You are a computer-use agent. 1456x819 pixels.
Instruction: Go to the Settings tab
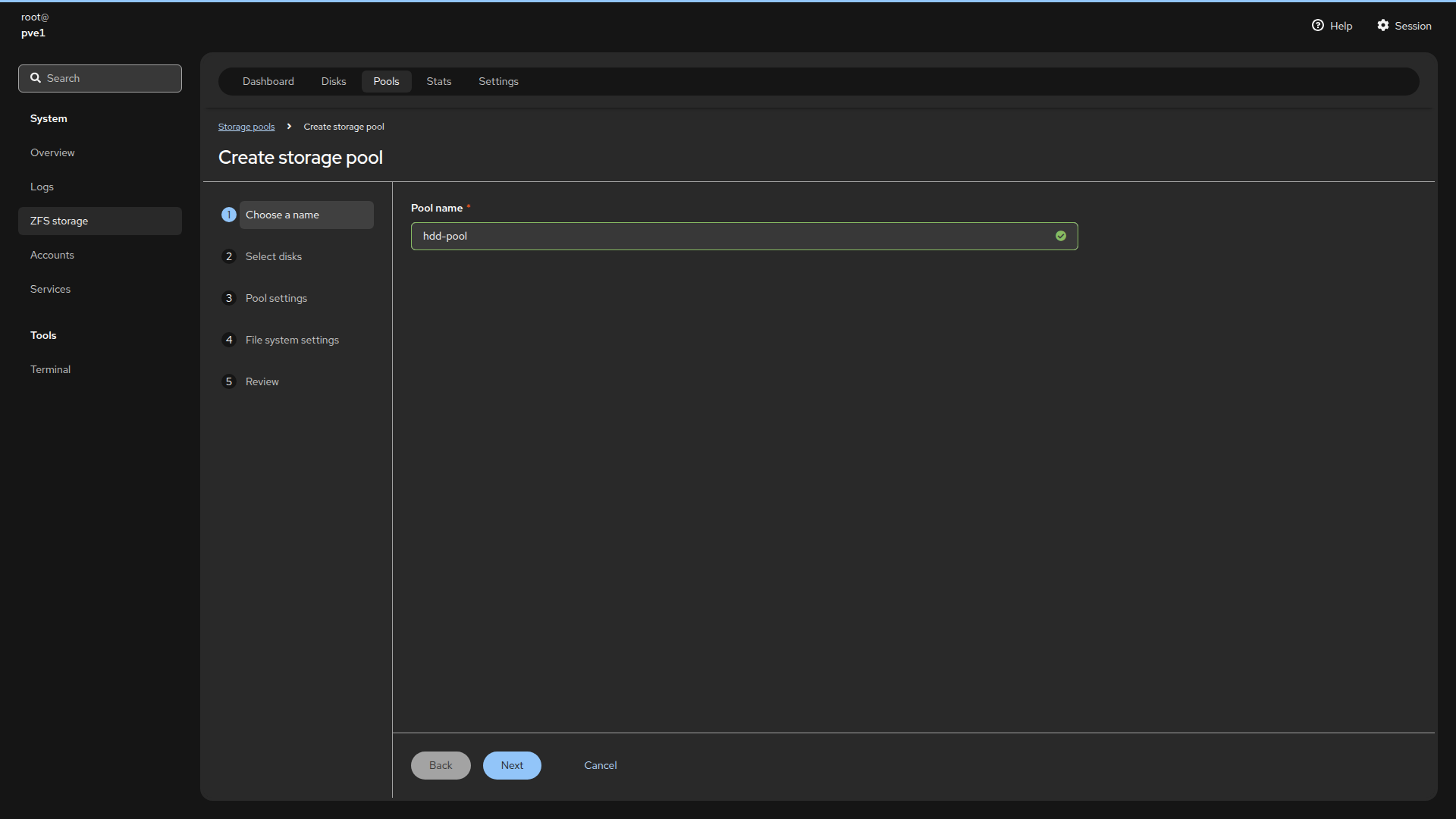click(x=498, y=82)
